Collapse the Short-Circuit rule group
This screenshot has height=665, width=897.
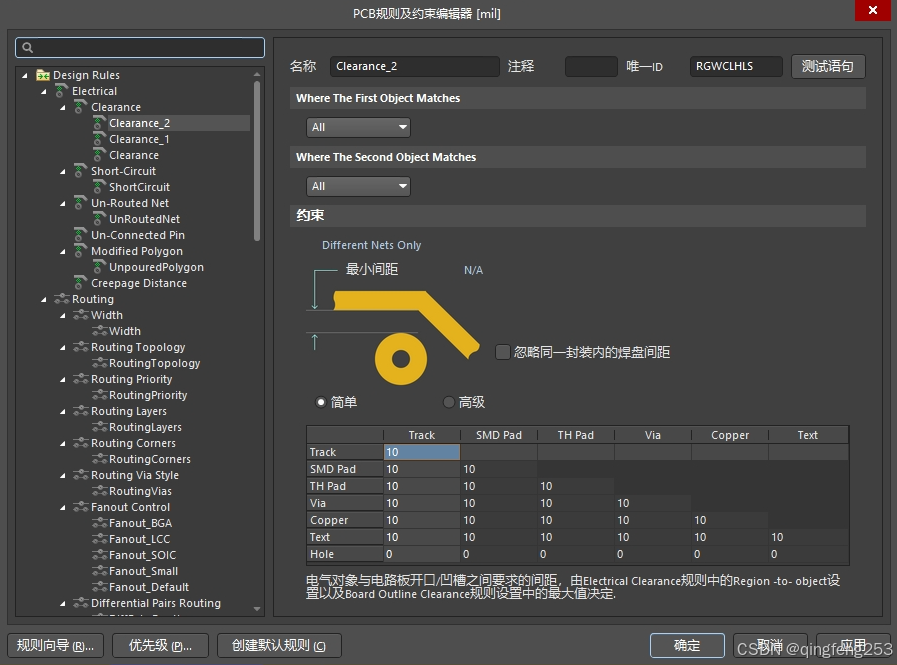point(62,171)
